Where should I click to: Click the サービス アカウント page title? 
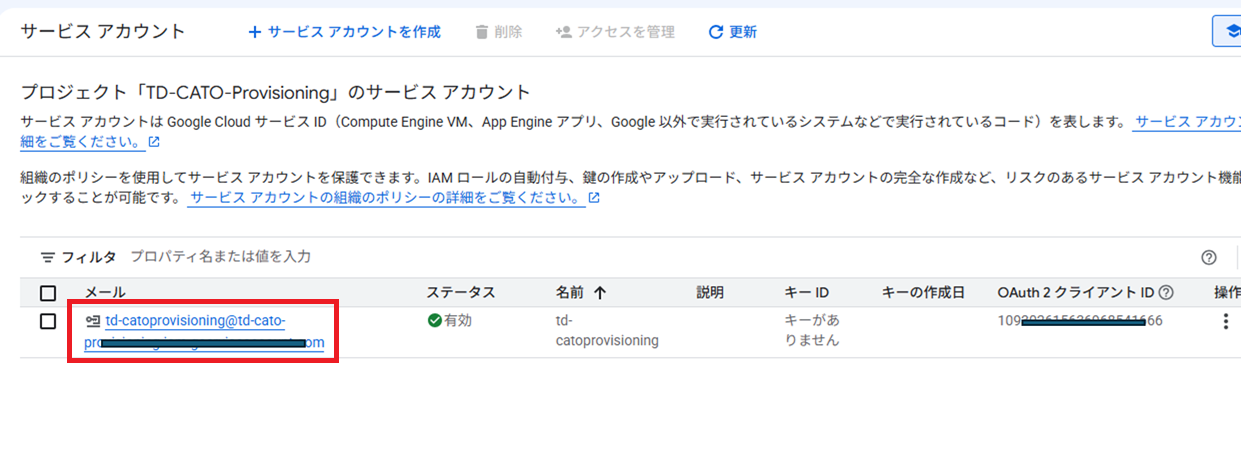(x=103, y=31)
